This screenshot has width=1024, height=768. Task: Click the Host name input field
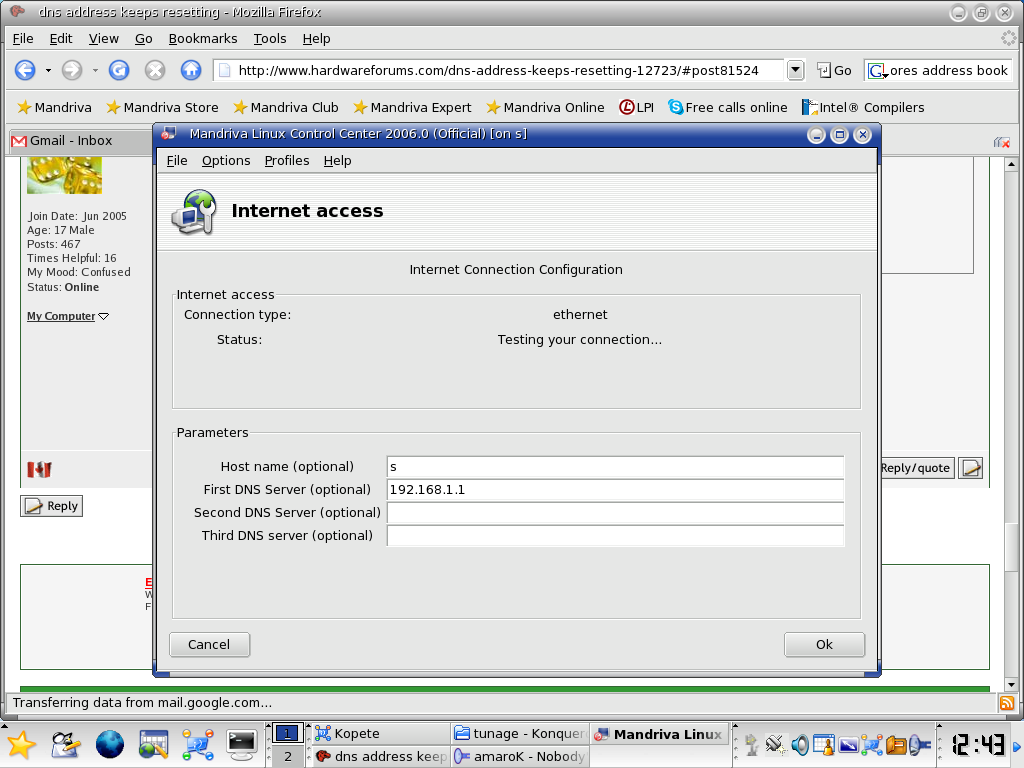coord(615,466)
